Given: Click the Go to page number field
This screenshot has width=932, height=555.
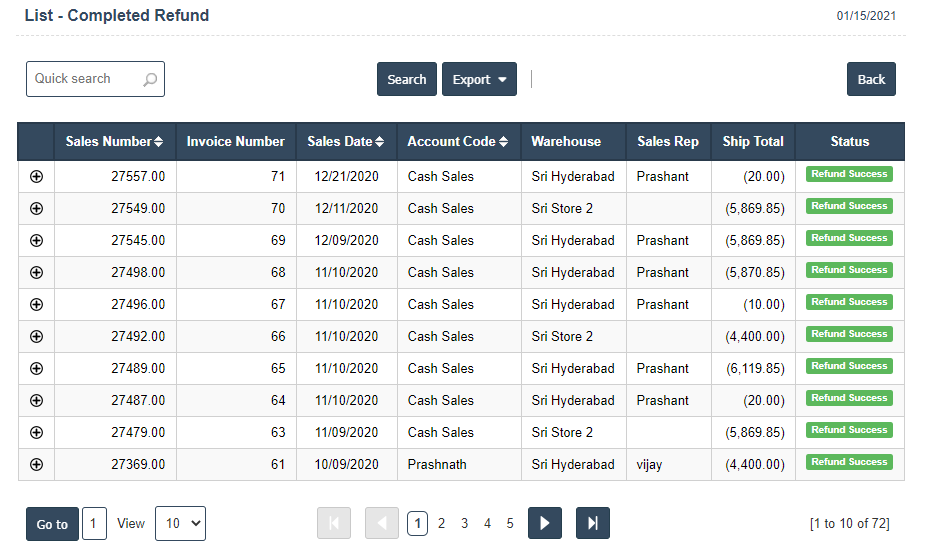Looking at the screenshot, I should point(94,523).
